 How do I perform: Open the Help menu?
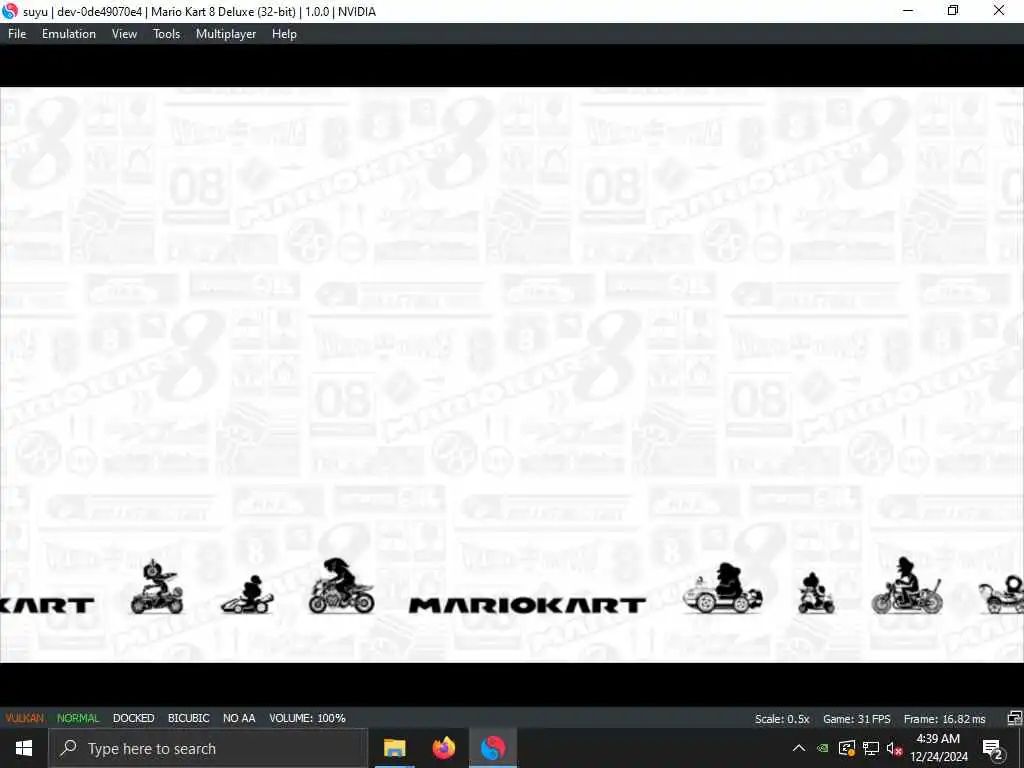click(284, 34)
